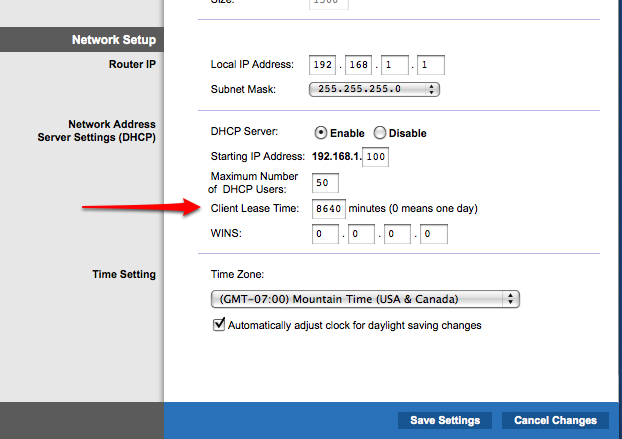The height and width of the screenshot is (439, 622).
Task: Click the Time Setting sidebar label
Action: point(124,274)
